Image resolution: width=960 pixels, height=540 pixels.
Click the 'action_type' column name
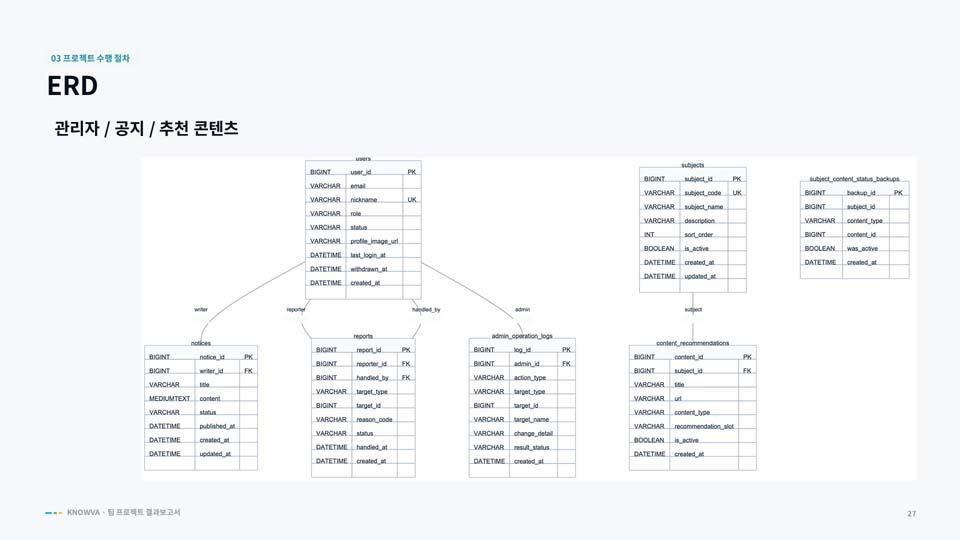530,378
